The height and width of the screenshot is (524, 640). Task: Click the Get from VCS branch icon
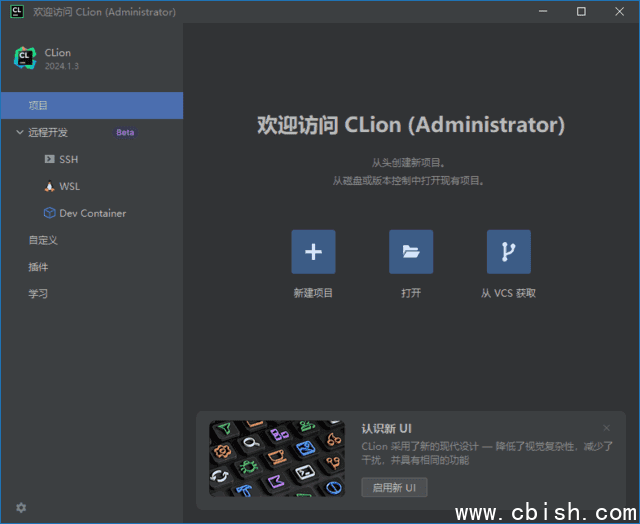(x=509, y=252)
